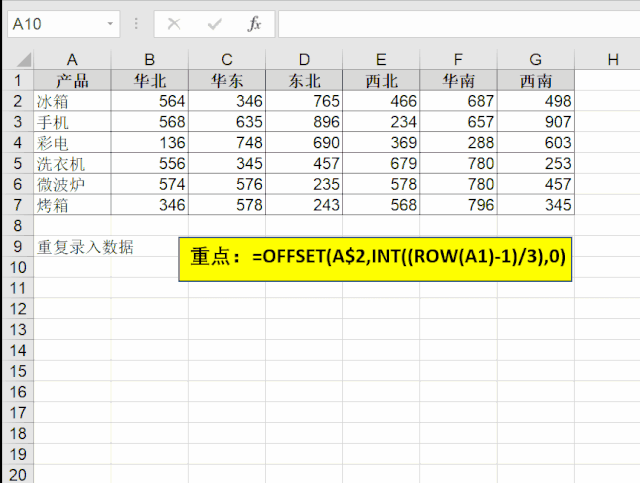Select column E header

tap(381, 60)
